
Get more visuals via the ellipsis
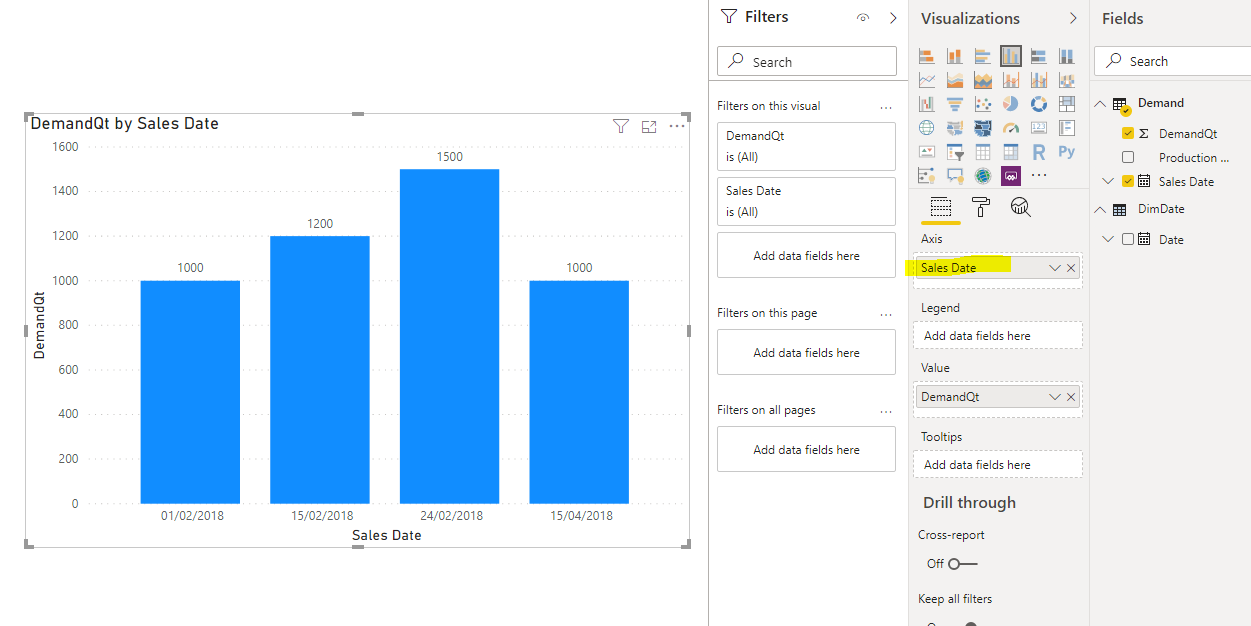pos(1039,175)
